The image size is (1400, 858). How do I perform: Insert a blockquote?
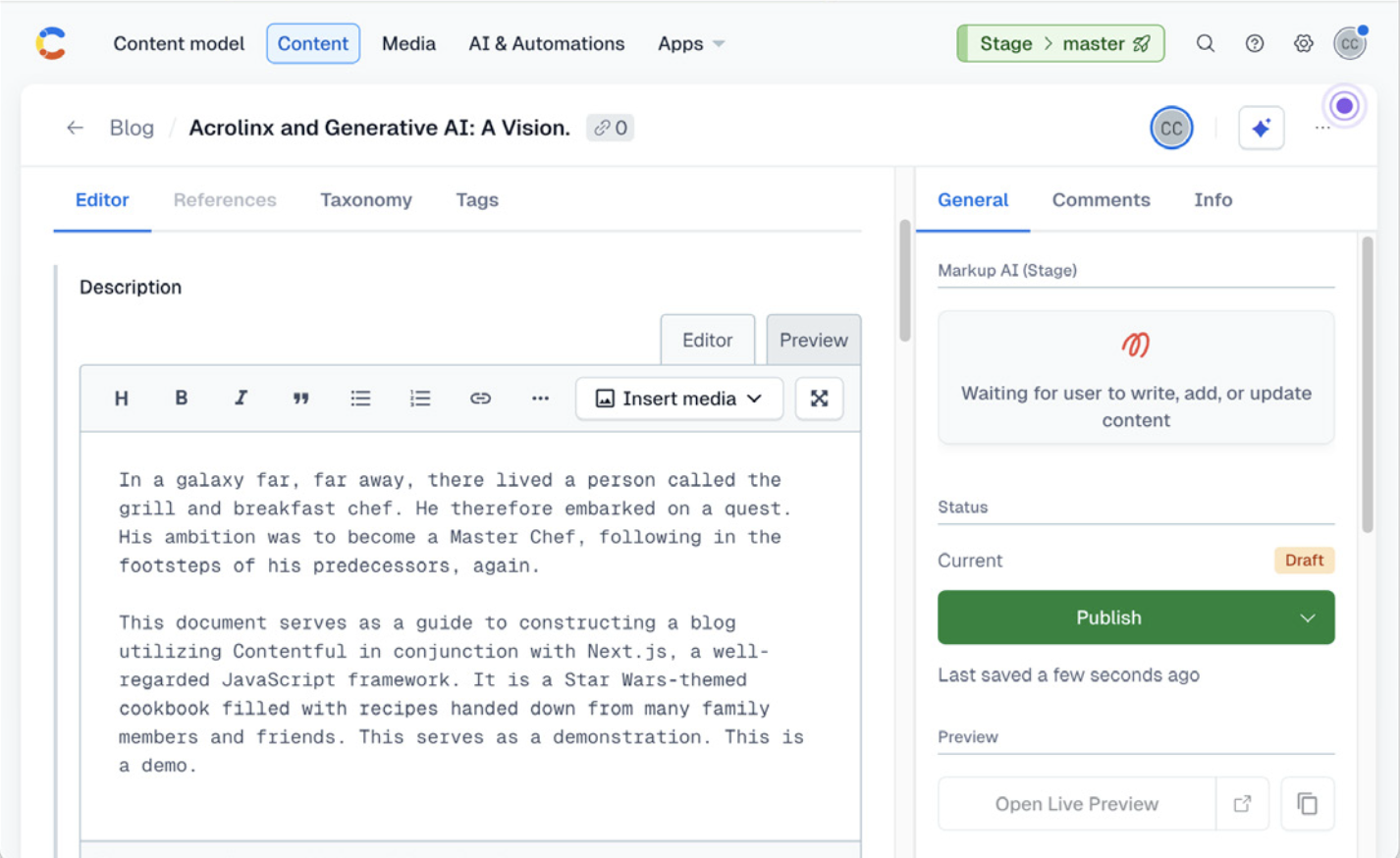[300, 398]
